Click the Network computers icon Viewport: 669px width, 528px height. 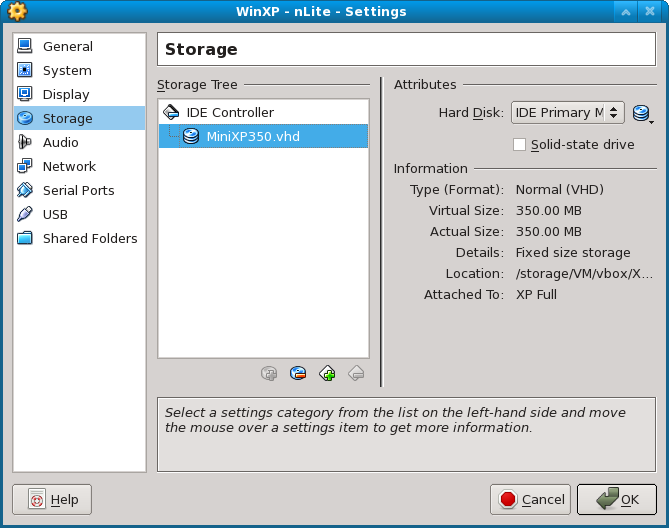point(25,165)
